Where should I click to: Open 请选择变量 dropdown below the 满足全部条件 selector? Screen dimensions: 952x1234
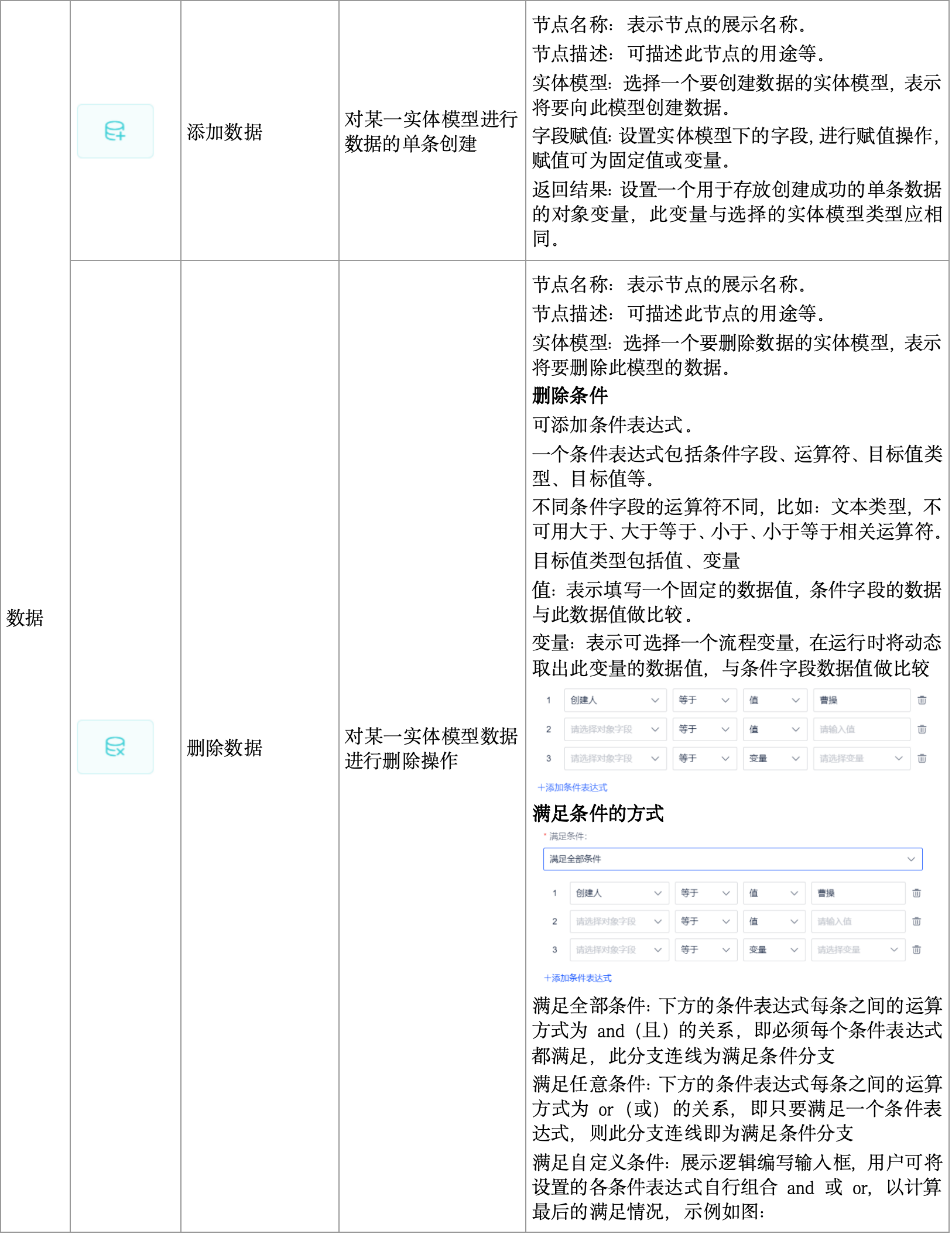click(858, 950)
